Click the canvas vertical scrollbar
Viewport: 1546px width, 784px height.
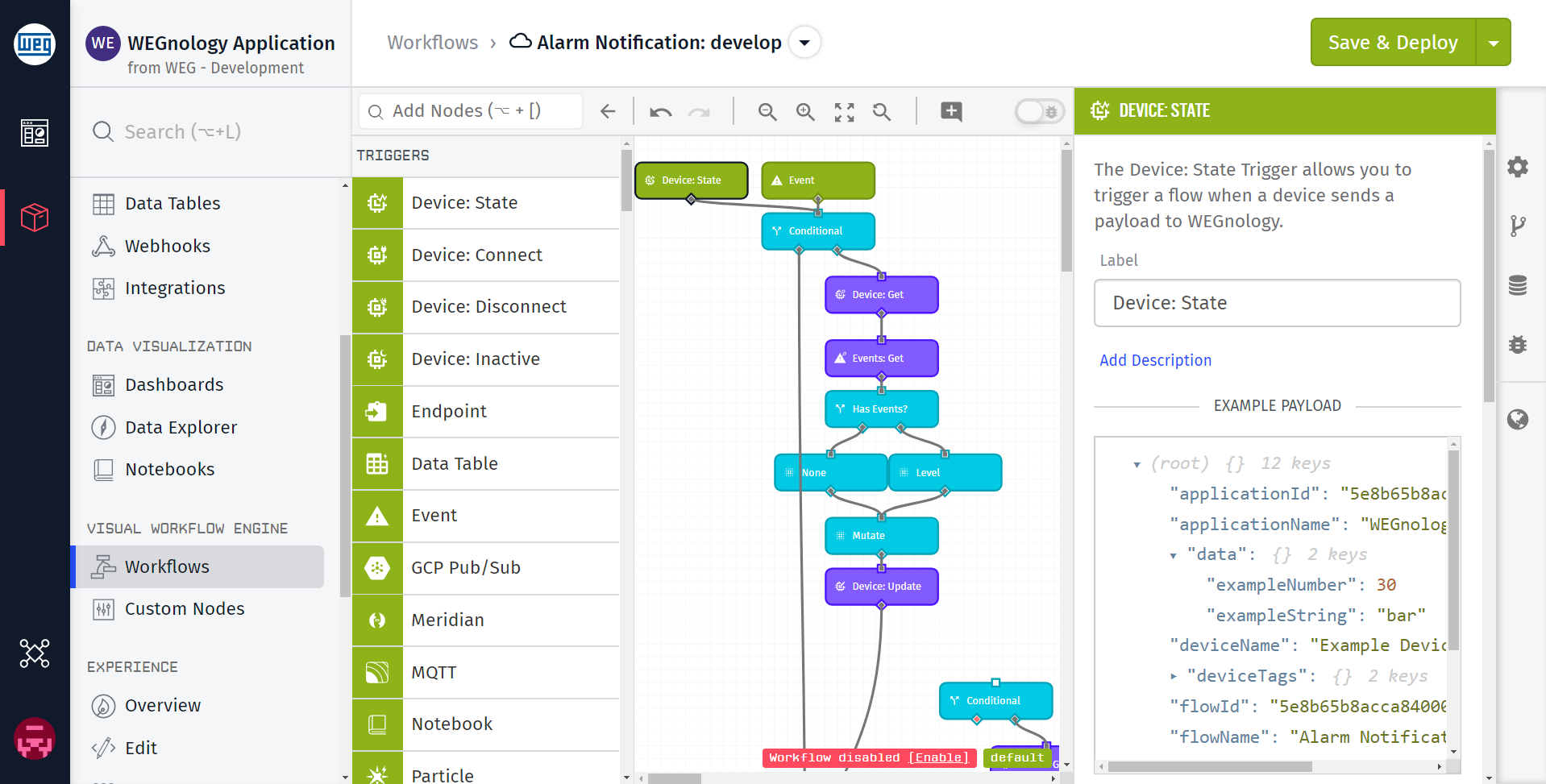tap(1066, 210)
